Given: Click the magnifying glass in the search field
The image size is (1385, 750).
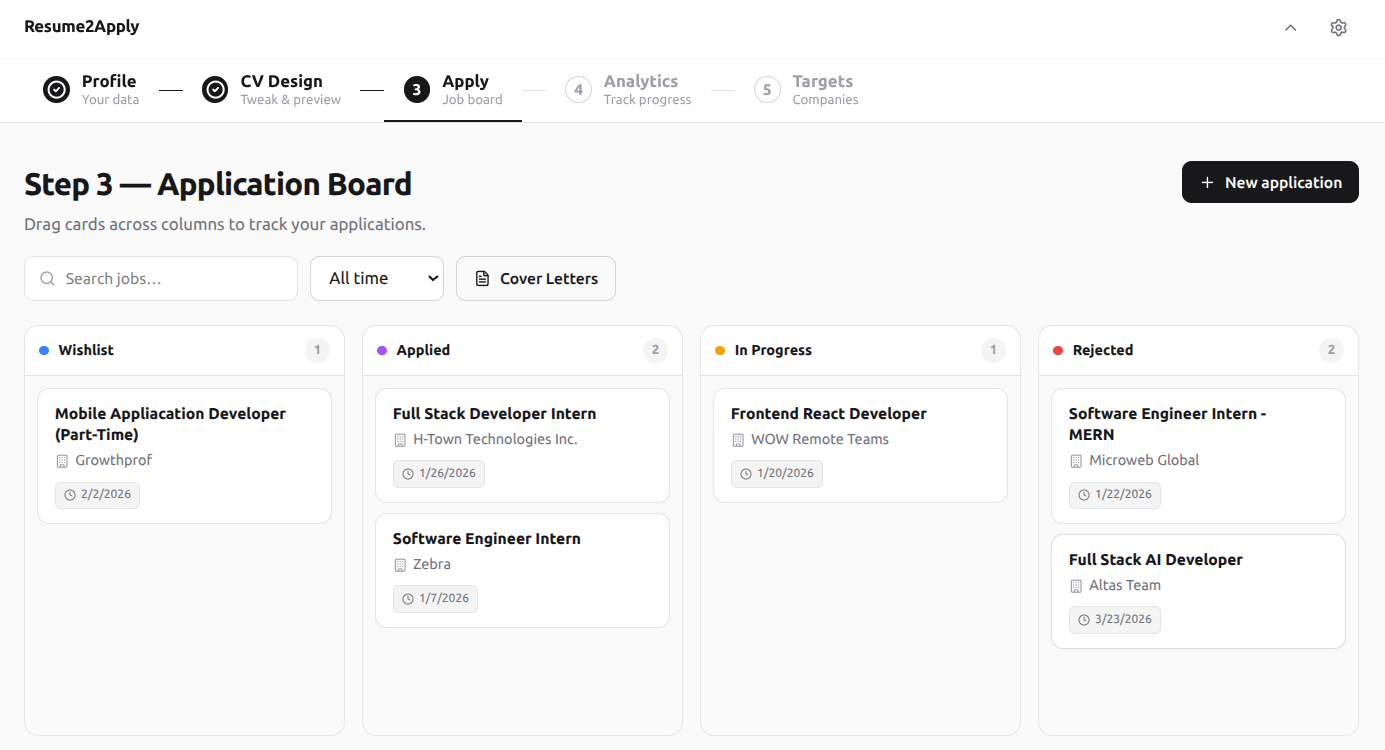Looking at the screenshot, I should coord(47,278).
